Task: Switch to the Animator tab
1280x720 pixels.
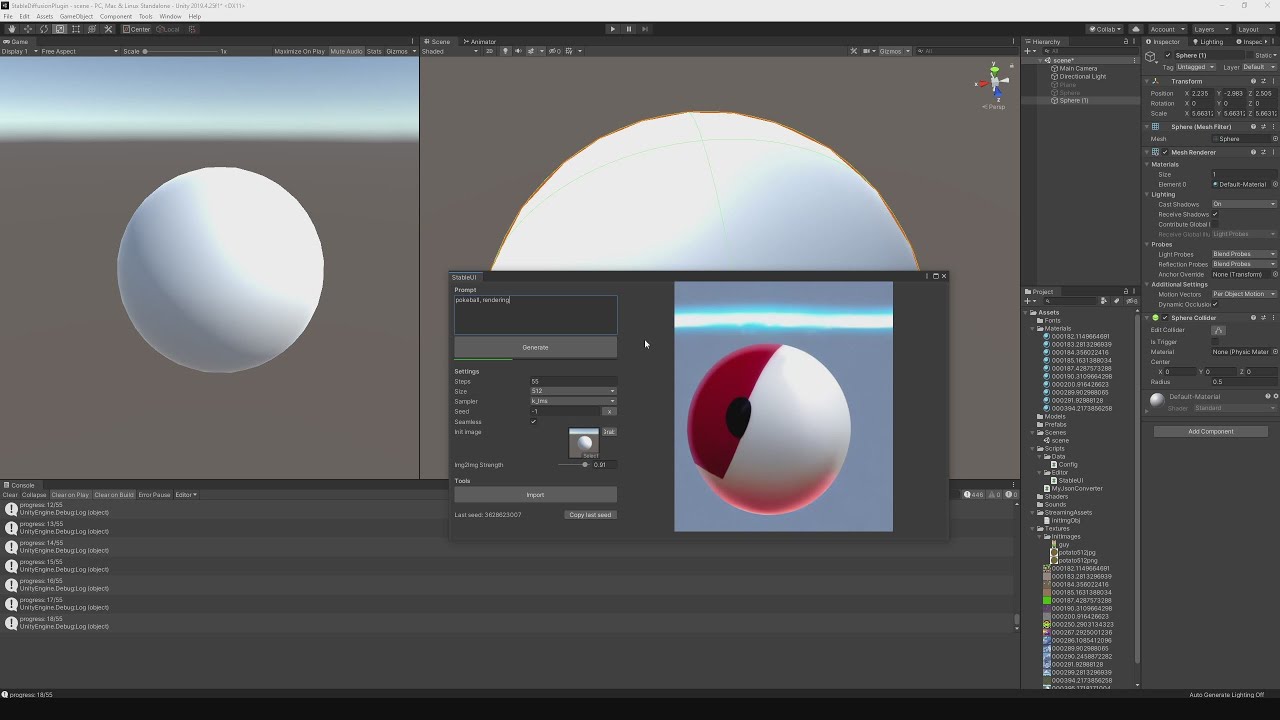Action: 480,42
